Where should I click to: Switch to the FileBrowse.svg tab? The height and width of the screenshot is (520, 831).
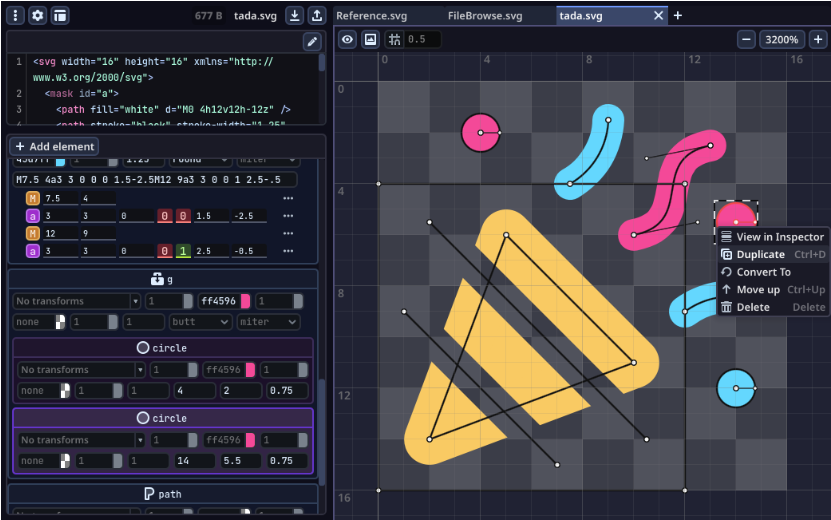pyautogui.click(x=485, y=15)
